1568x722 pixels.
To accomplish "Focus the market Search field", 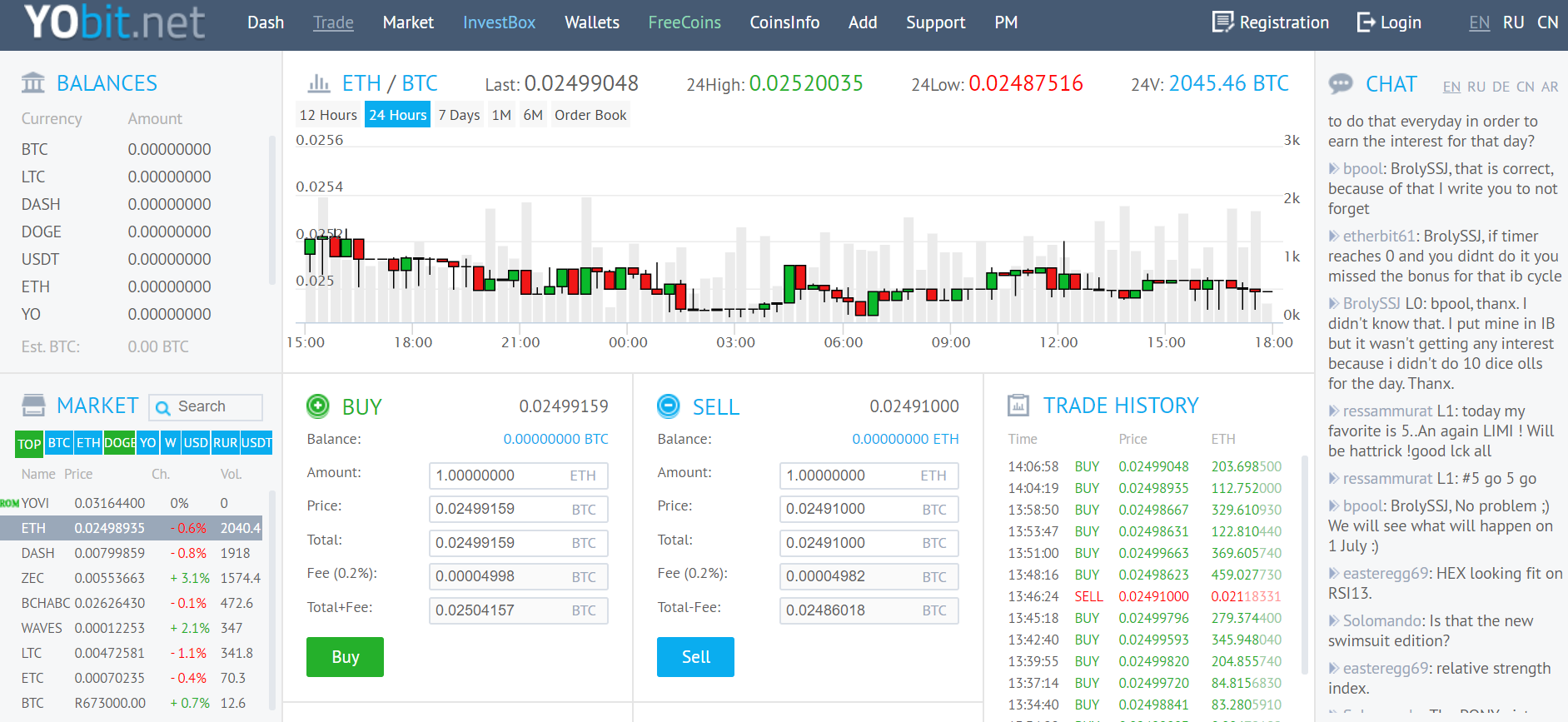I will (206, 406).
